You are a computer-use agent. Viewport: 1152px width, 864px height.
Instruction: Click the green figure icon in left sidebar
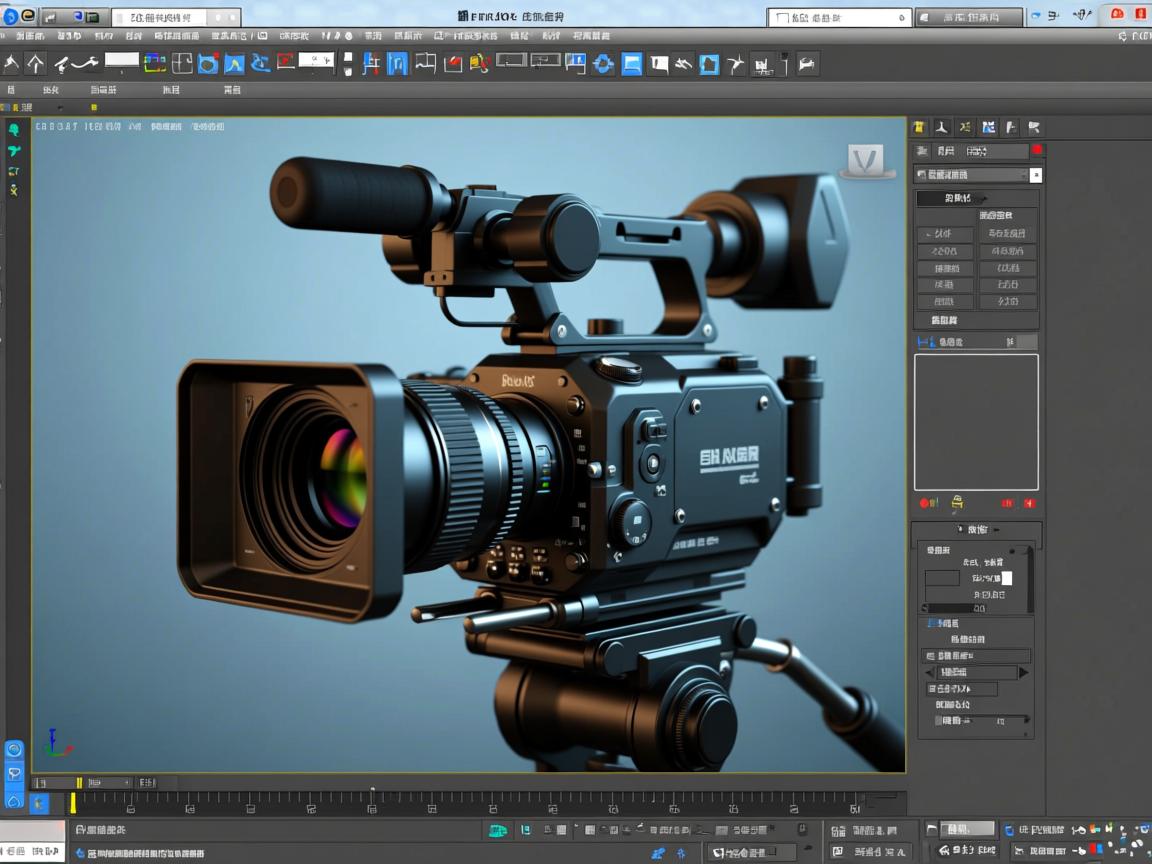(14, 130)
